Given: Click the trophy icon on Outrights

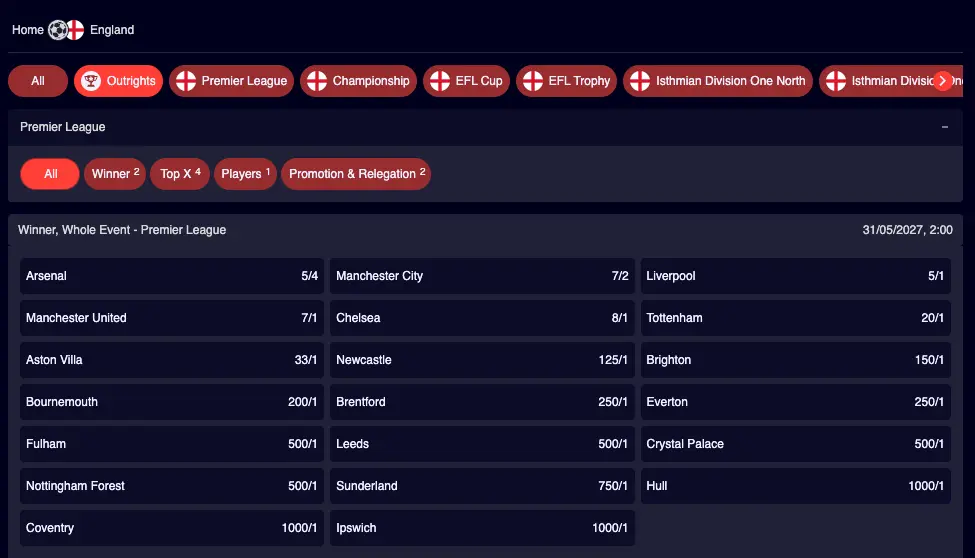Looking at the screenshot, I should point(91,81).
